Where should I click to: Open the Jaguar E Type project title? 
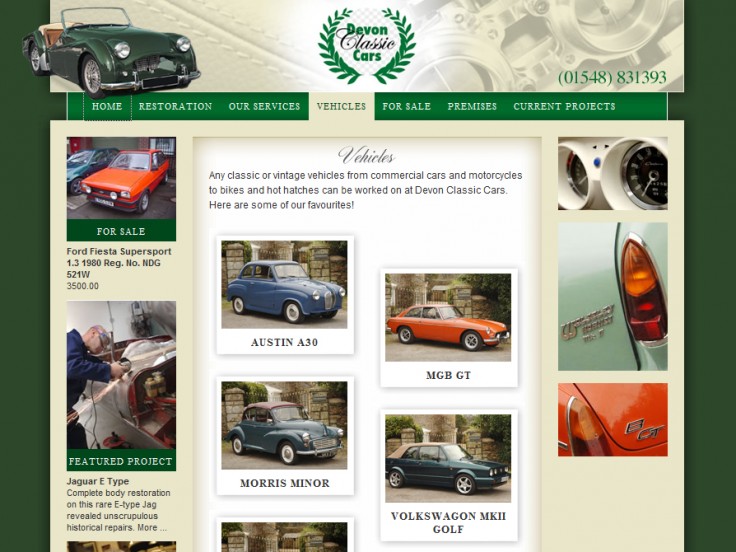tap(98, 481)
